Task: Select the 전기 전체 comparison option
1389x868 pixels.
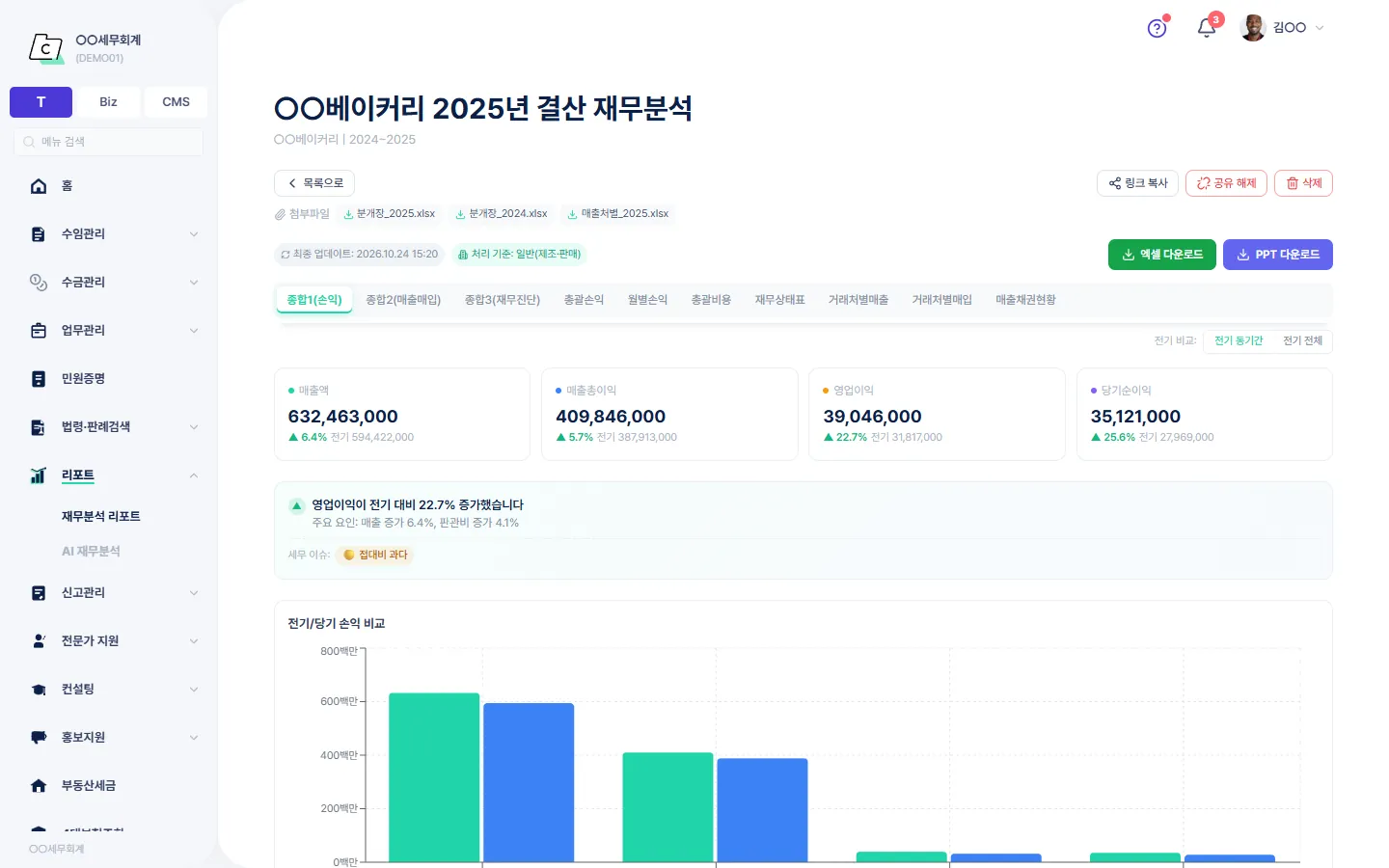Action: (1302, 340)
